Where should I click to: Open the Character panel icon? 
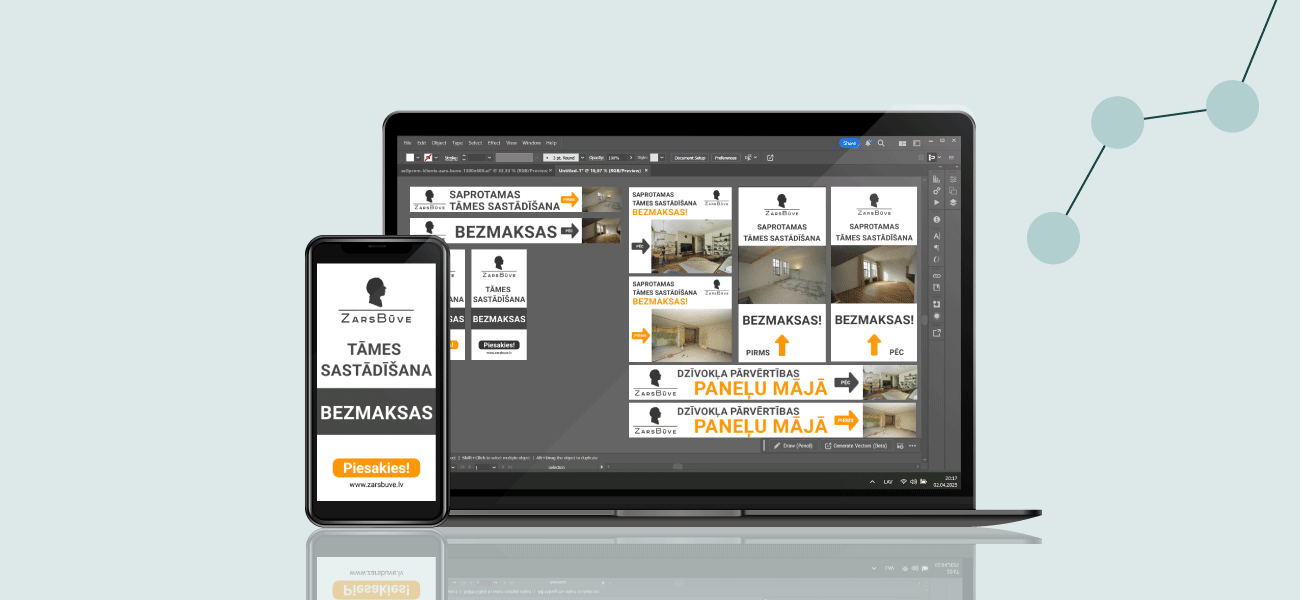(x=937, y=235)
